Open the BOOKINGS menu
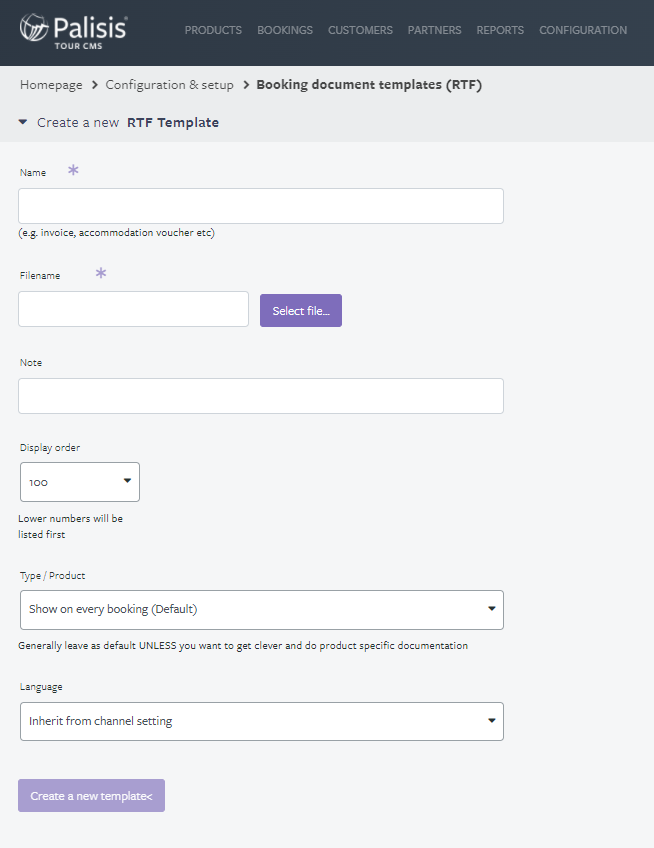The image size is (654, 848). coord(285,30)
